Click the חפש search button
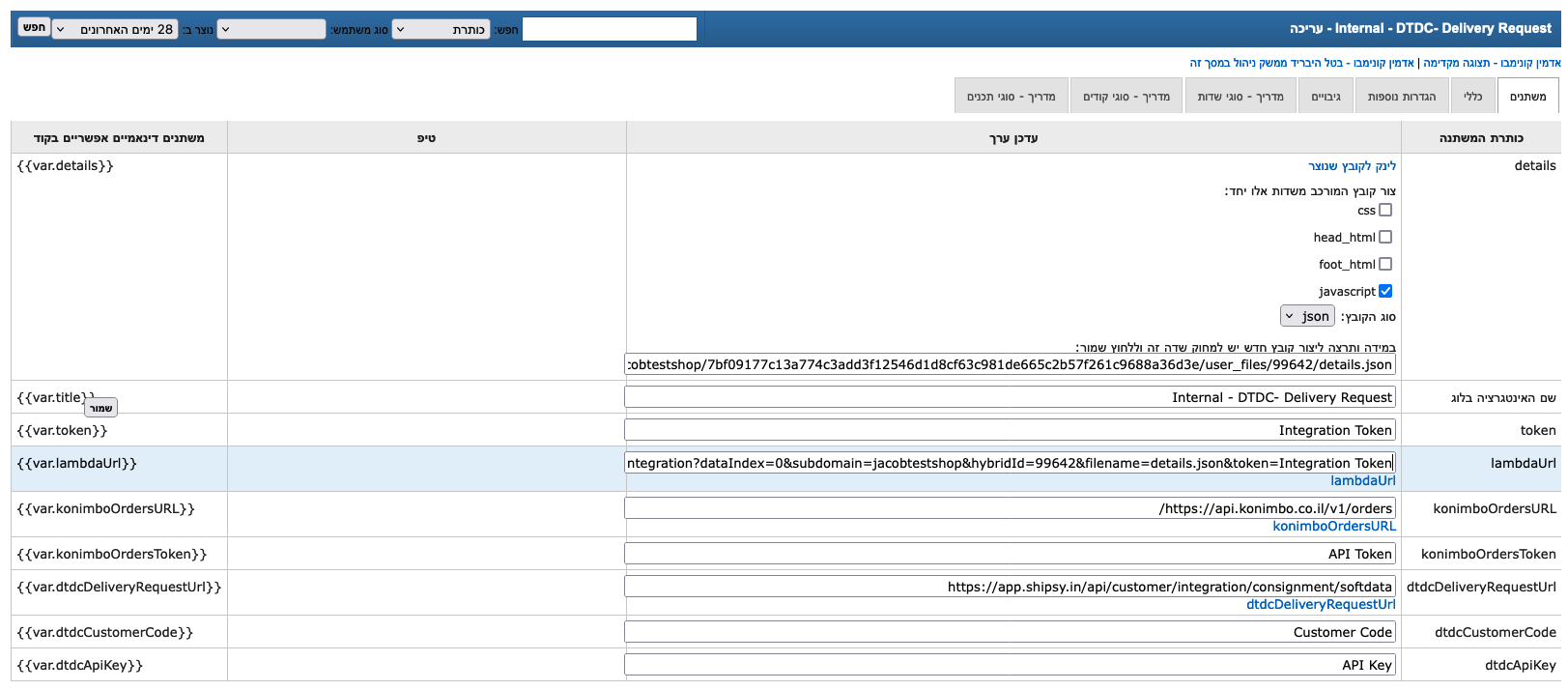Viewport: 1568px width, 690px height. coord(35,28)
